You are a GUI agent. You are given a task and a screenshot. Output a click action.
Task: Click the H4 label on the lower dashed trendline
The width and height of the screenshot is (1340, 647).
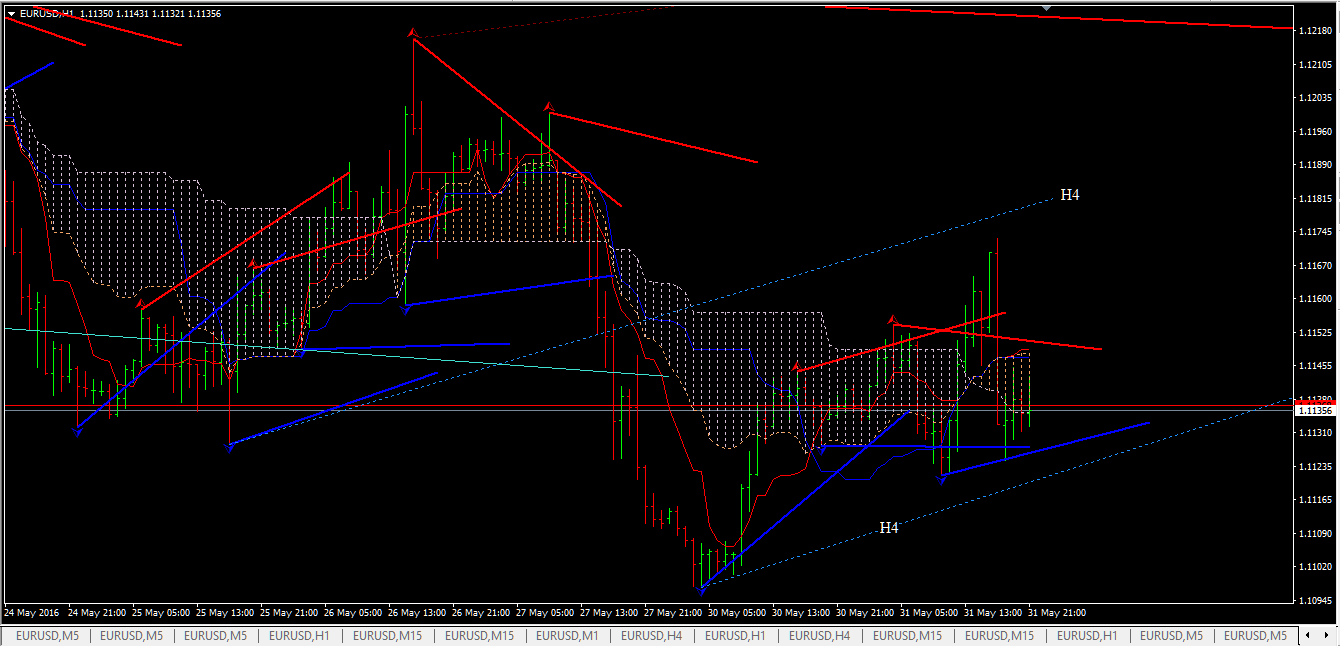[889, 528]
